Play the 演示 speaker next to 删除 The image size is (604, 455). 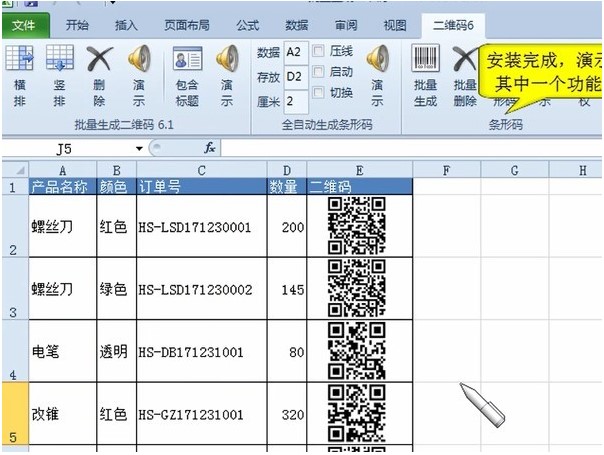point(139,58)
